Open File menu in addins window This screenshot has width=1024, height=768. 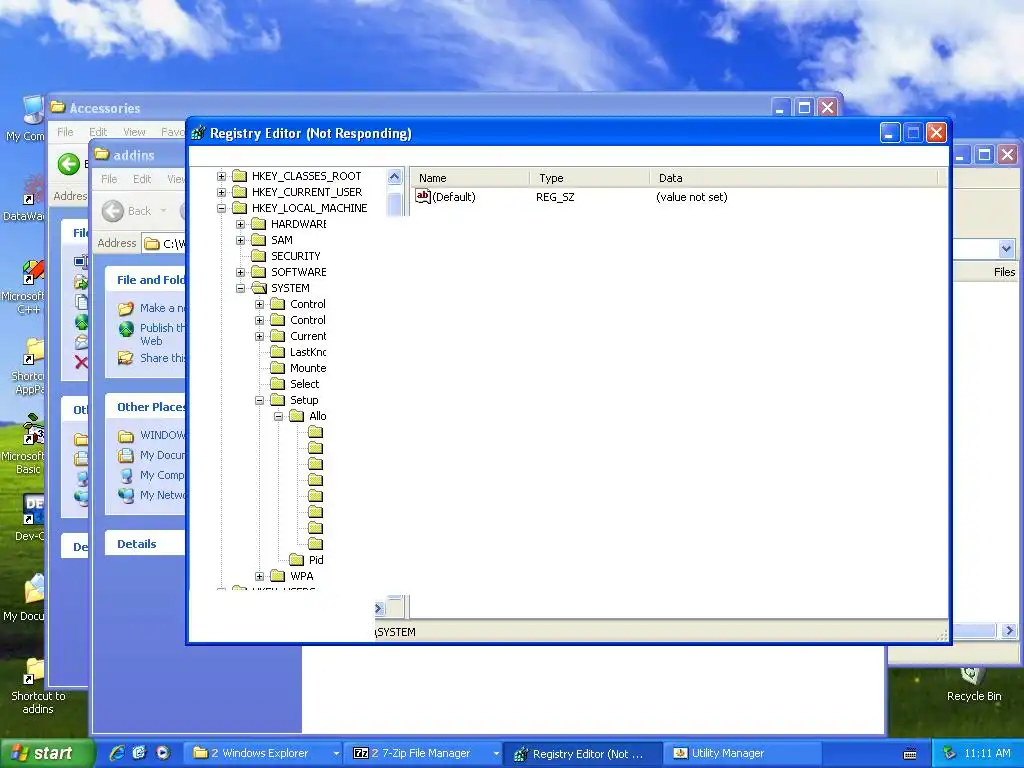(109, 179)
